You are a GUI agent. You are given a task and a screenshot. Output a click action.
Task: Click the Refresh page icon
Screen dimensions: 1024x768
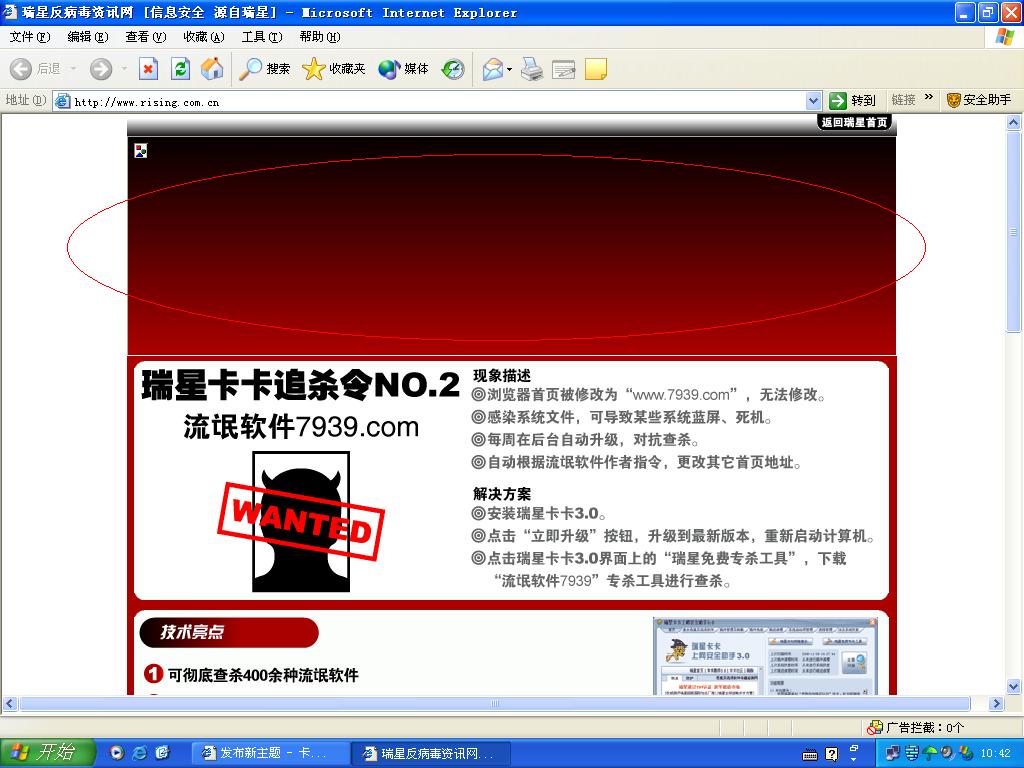point(180,69)
